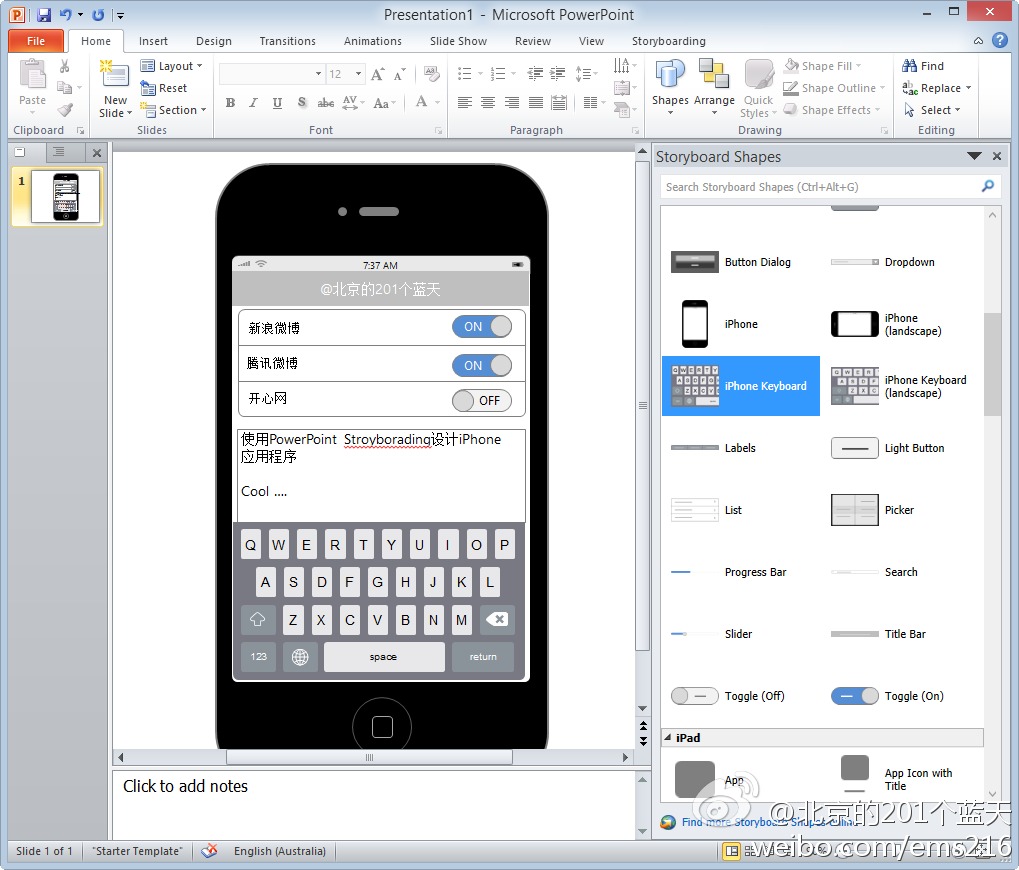Viewport: 1019px width, 870px height.
Task: Align text to the right
Action: click(512, 103)
